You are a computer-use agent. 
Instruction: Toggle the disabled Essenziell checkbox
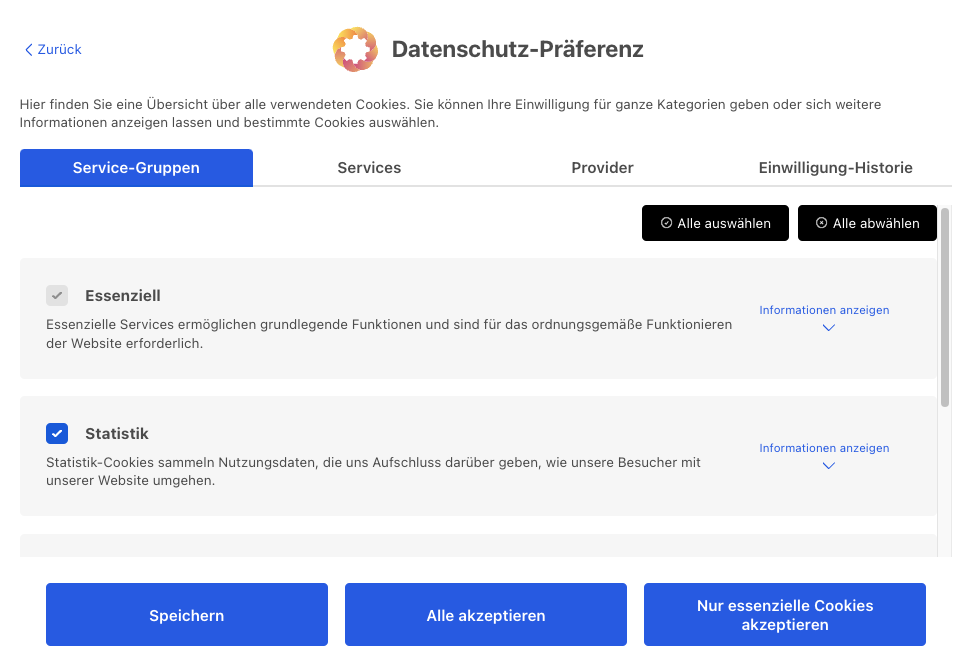tap(57, 296)
